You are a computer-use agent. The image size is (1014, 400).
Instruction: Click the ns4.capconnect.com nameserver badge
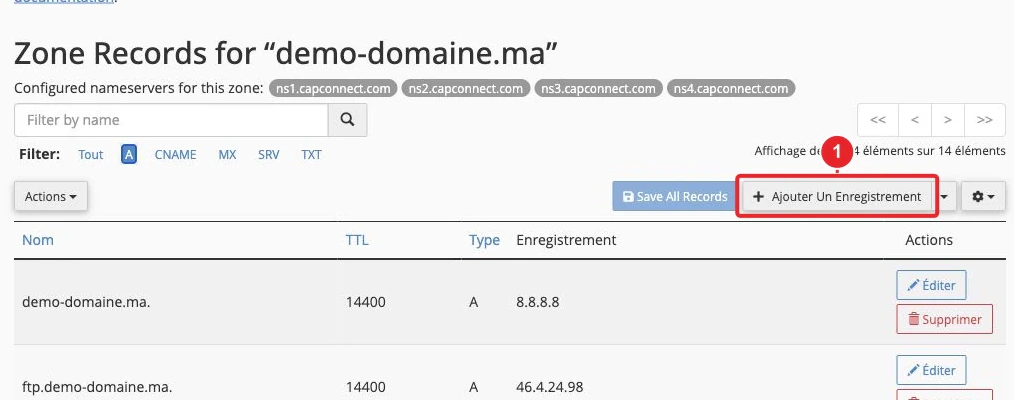(731, 89)
